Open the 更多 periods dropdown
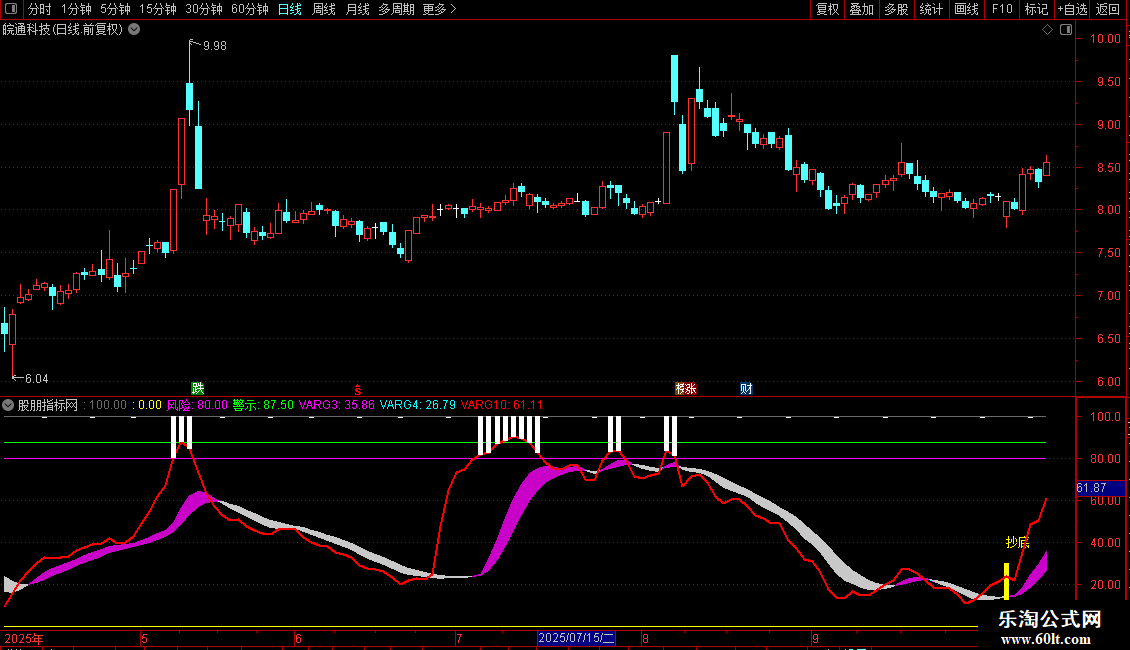1130x650 pixels. click(439, 9)
